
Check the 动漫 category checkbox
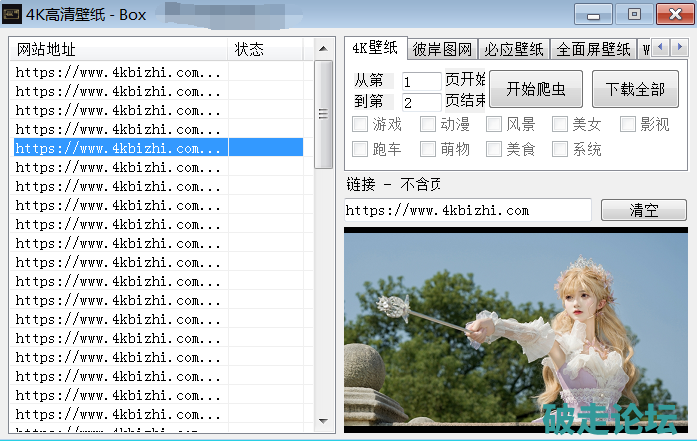tap(428, 125)
